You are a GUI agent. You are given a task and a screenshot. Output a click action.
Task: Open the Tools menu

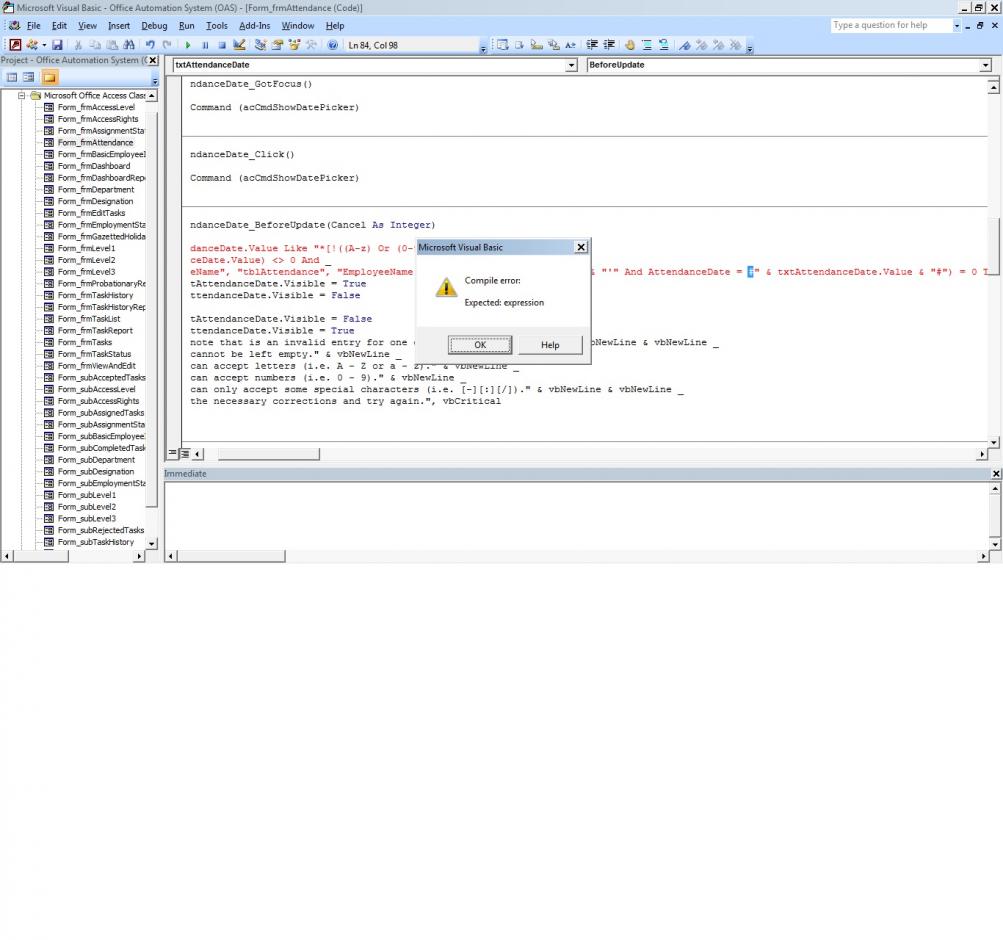click(x=217, y=26)
